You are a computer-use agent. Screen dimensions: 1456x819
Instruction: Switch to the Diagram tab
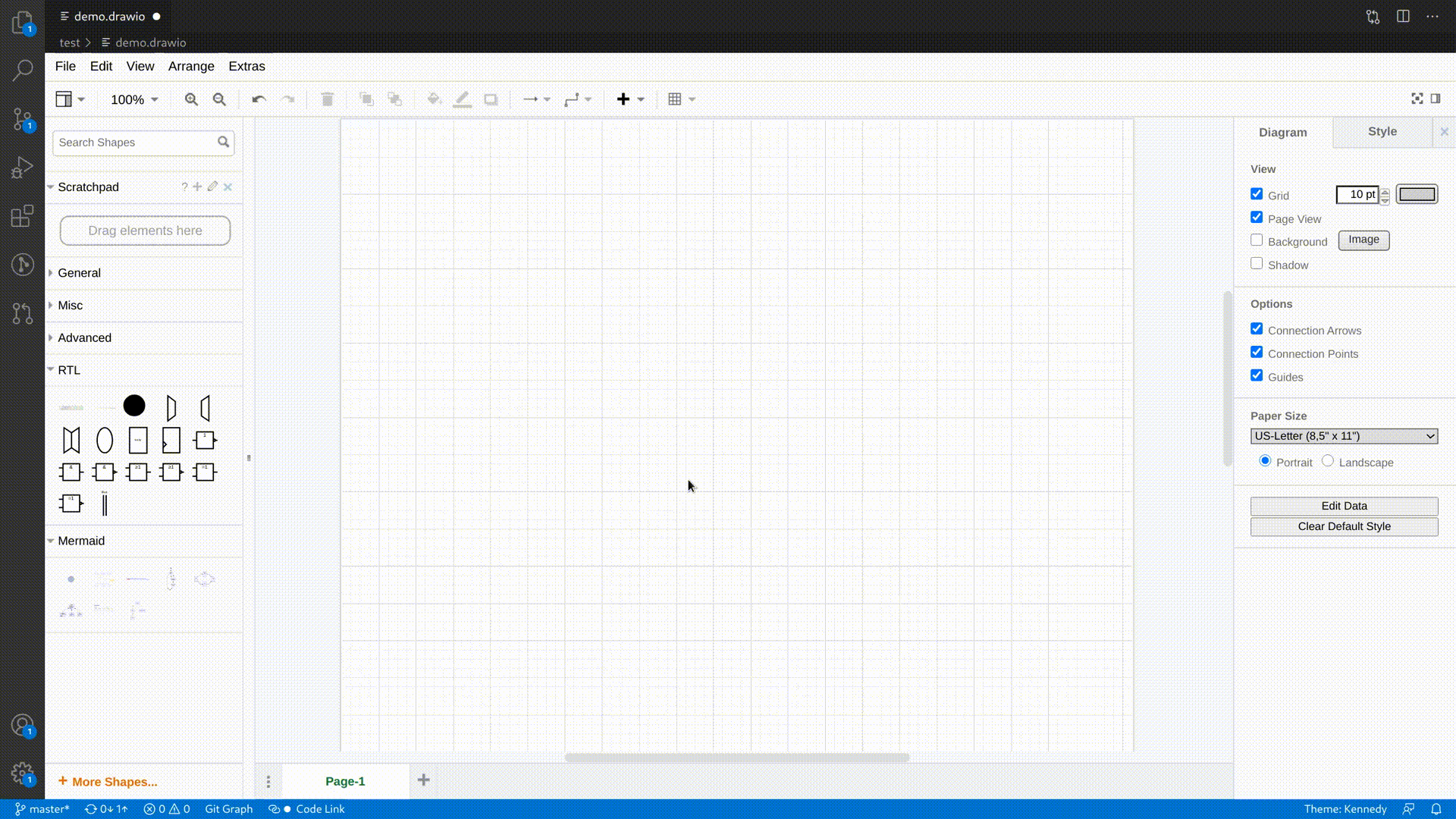[1283, 131]
